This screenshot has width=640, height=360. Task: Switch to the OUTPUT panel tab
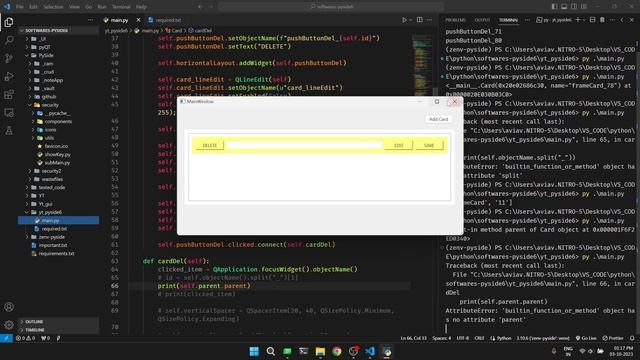pyautogui.click(x=482, y=20)
